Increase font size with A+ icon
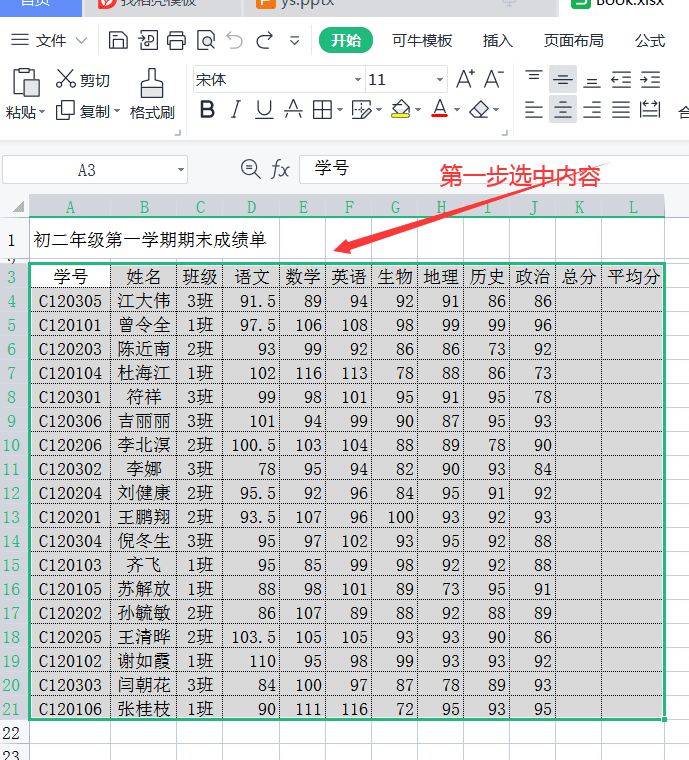 465,79
